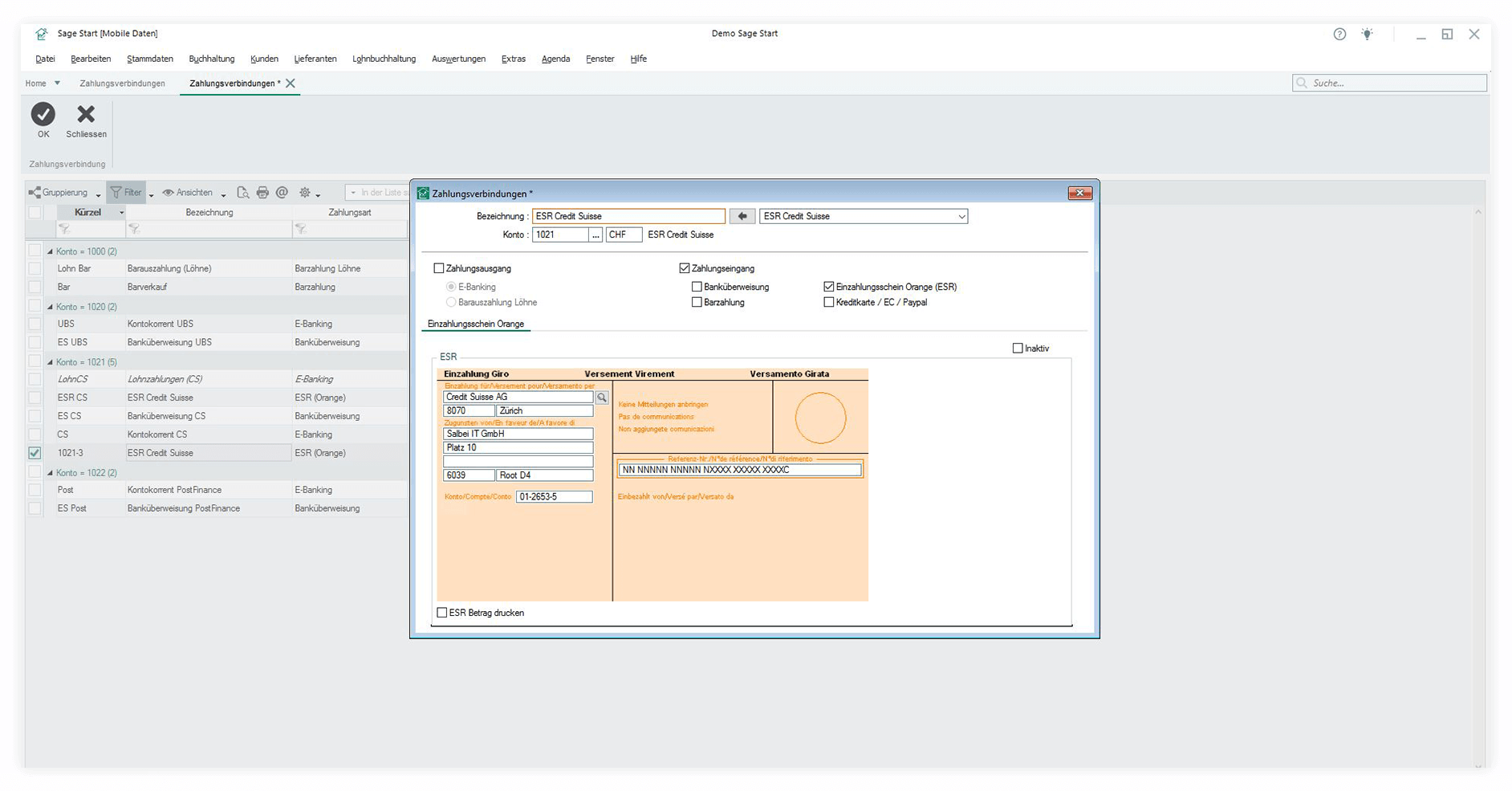Viewport: 1512px width, 791px height.
Task: Toggle the Inaktiv checkbox
Action: [x=1018, y=349]
